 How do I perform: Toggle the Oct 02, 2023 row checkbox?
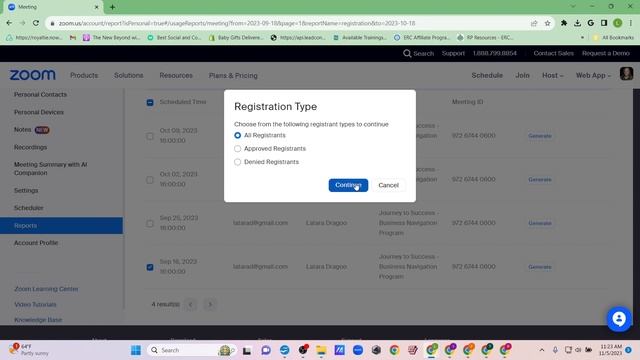(150, 180)
